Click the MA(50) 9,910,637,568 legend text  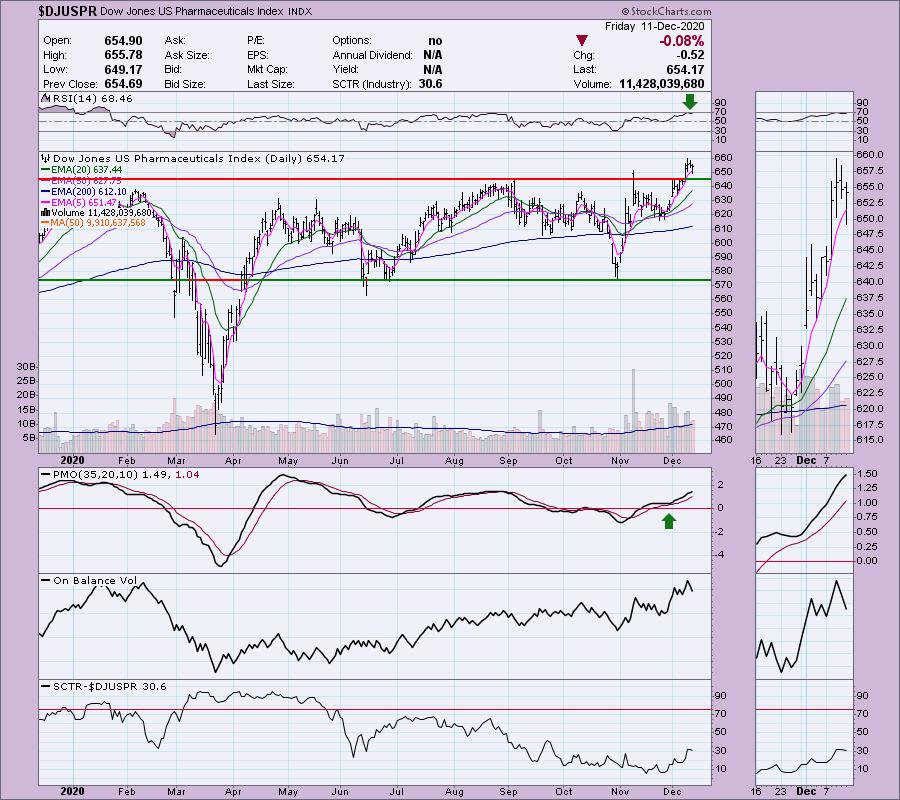click(x=98, y=223)
